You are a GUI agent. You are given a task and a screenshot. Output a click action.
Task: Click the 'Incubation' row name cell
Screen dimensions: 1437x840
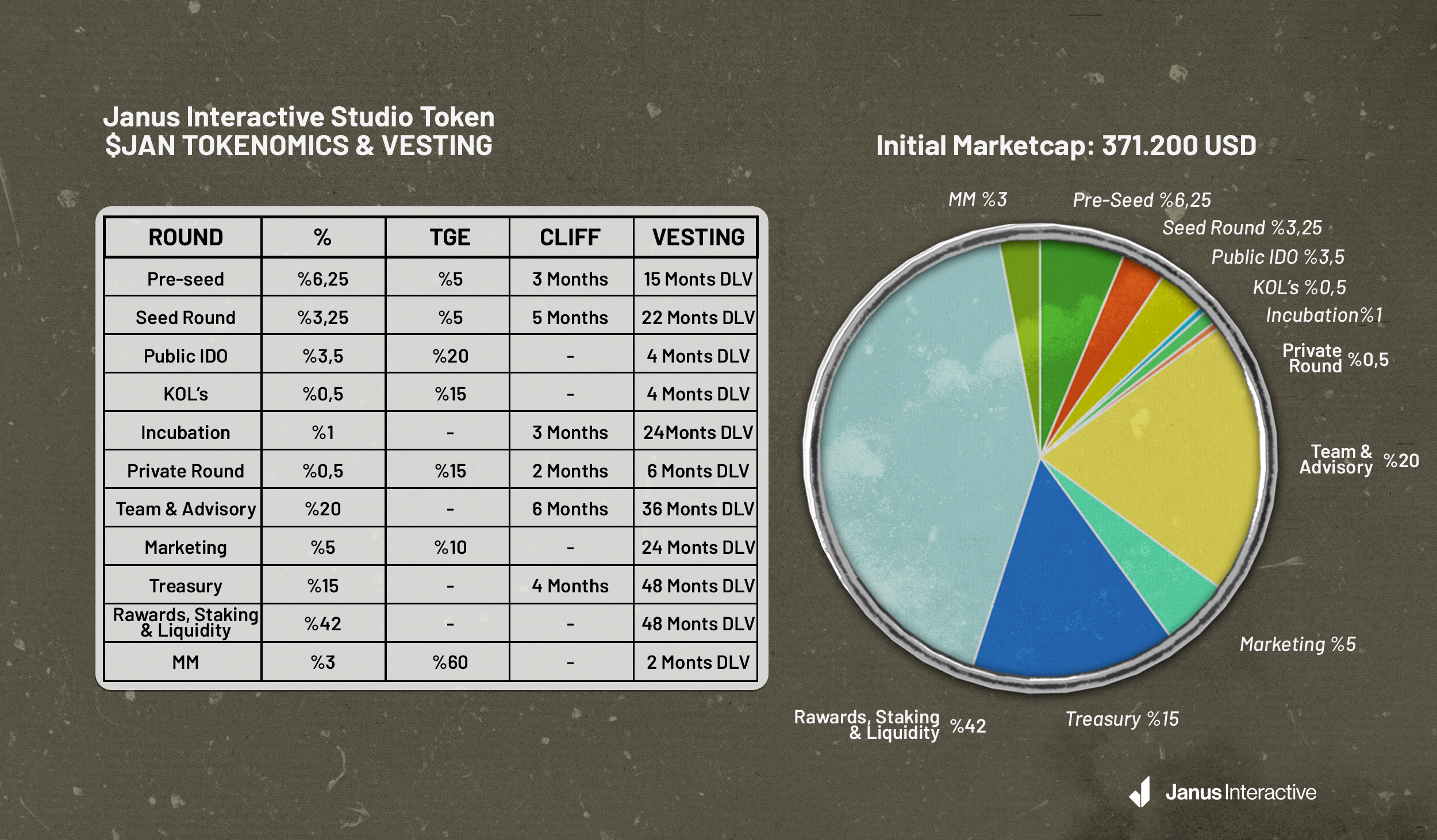click(183, 431)
